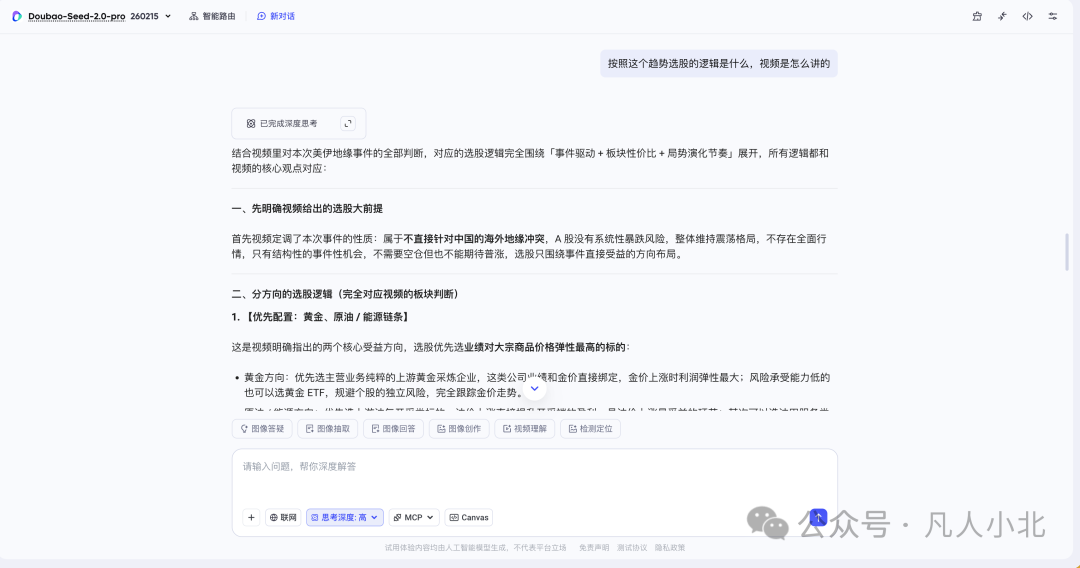This screenshot has width=1080, height=568.
Task: Click the chat vertical scrollbar thumb
Action: (1067, 252)
